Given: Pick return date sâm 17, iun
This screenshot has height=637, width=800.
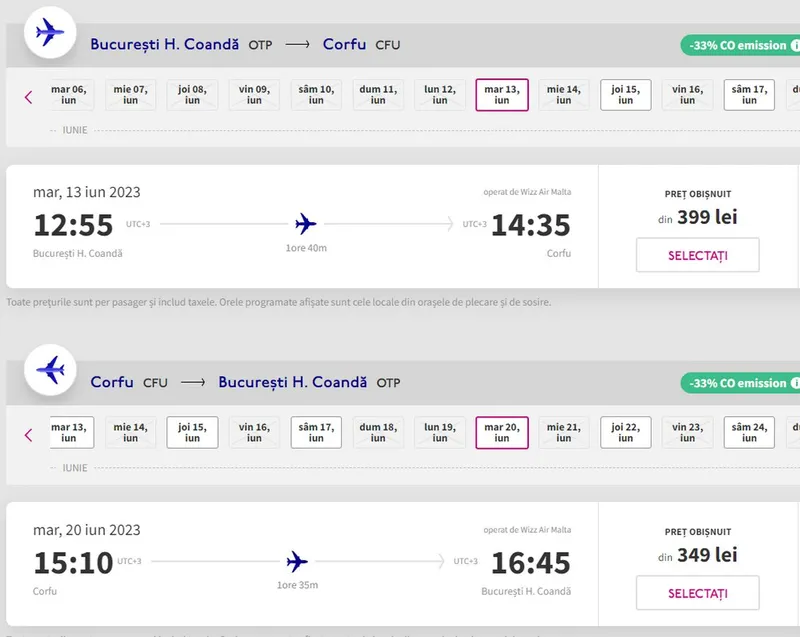Looking at the screenshot, I should click(x=316, y=433).
